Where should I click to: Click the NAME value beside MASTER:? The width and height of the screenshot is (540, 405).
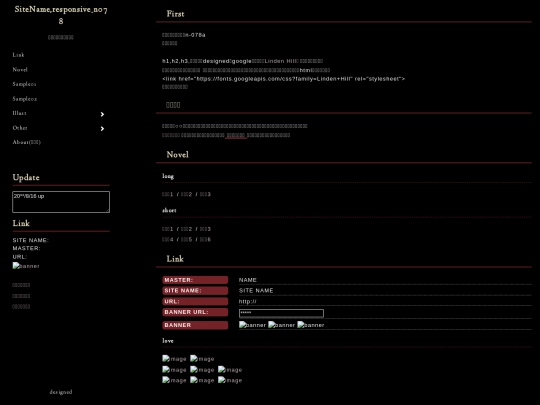[248, 280]
